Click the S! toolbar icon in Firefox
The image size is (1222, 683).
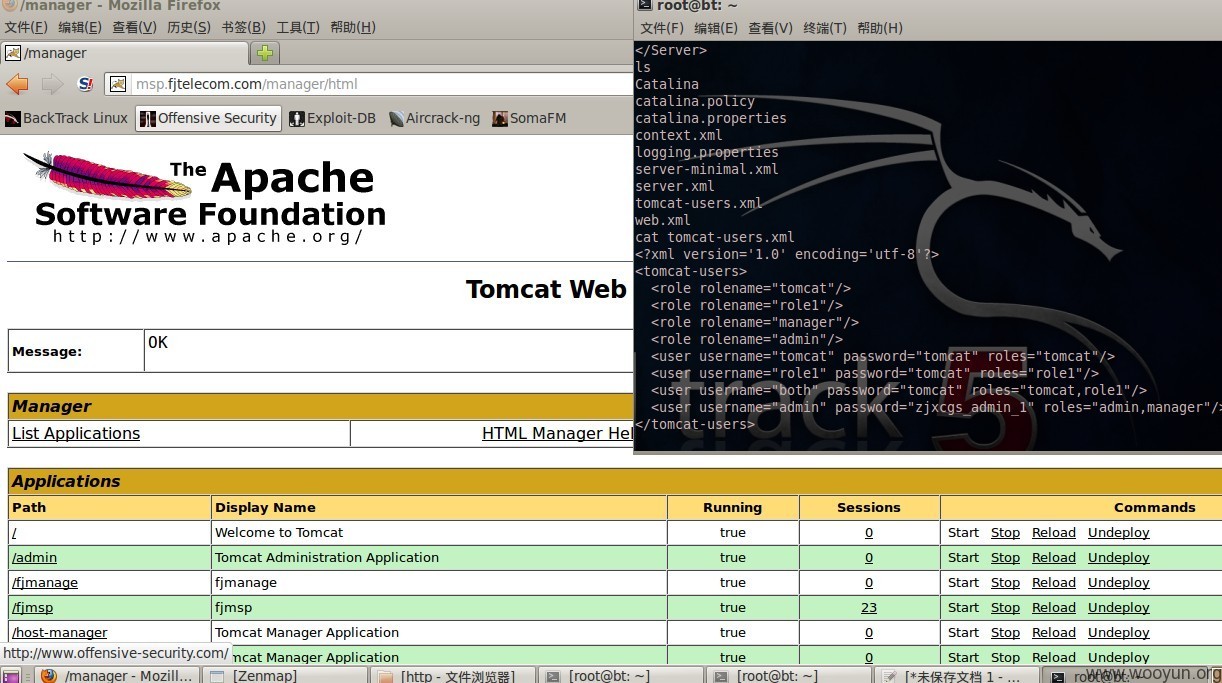[86, 84]
